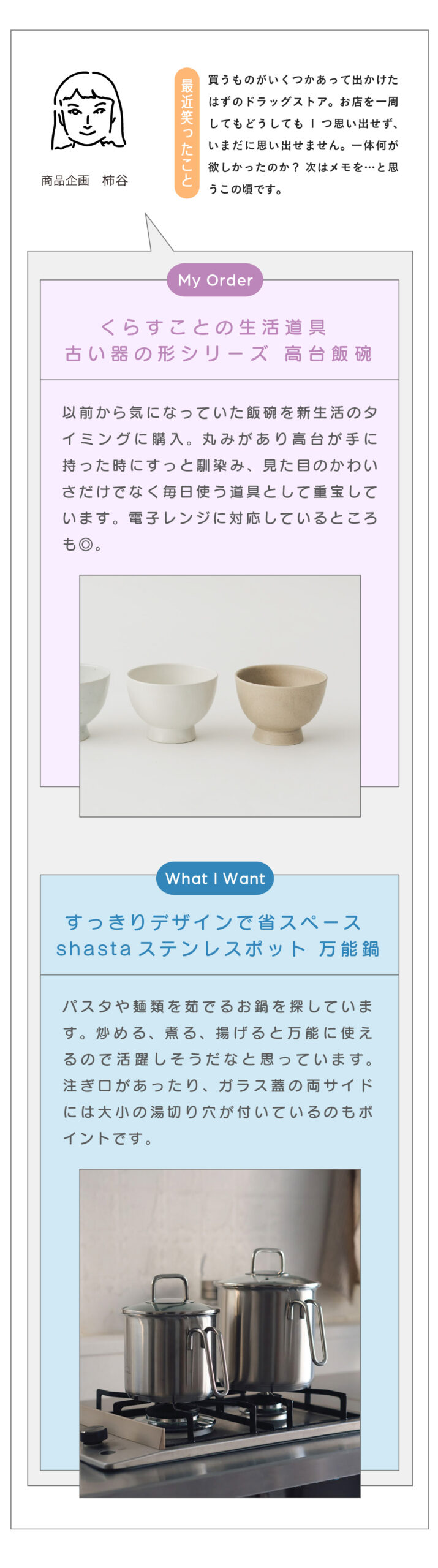The image size is (438, 1568).
Task: Select the "商品企画 柿谷" caption
Action: 85,181
